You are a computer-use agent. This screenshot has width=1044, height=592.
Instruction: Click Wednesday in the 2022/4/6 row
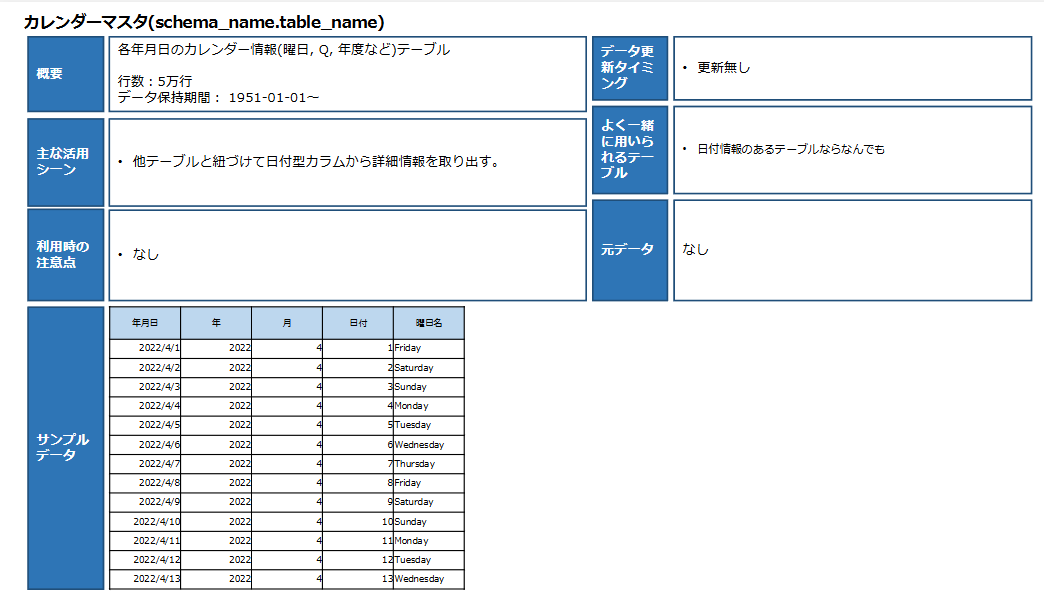429,445
